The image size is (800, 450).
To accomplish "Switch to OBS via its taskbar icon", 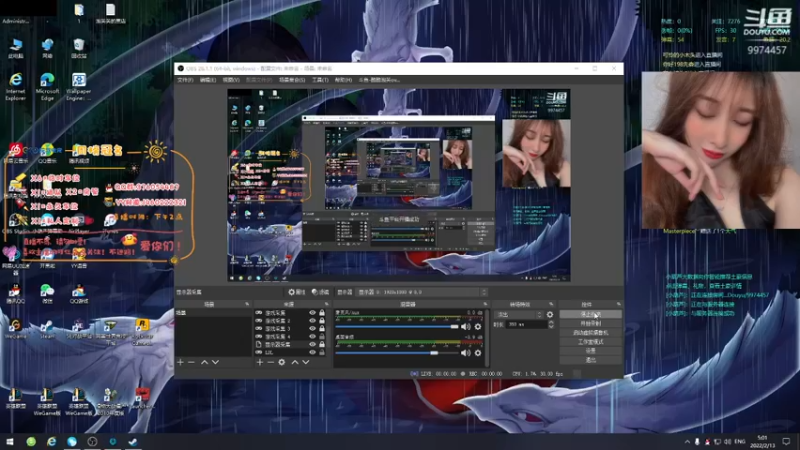I will 92,441.
